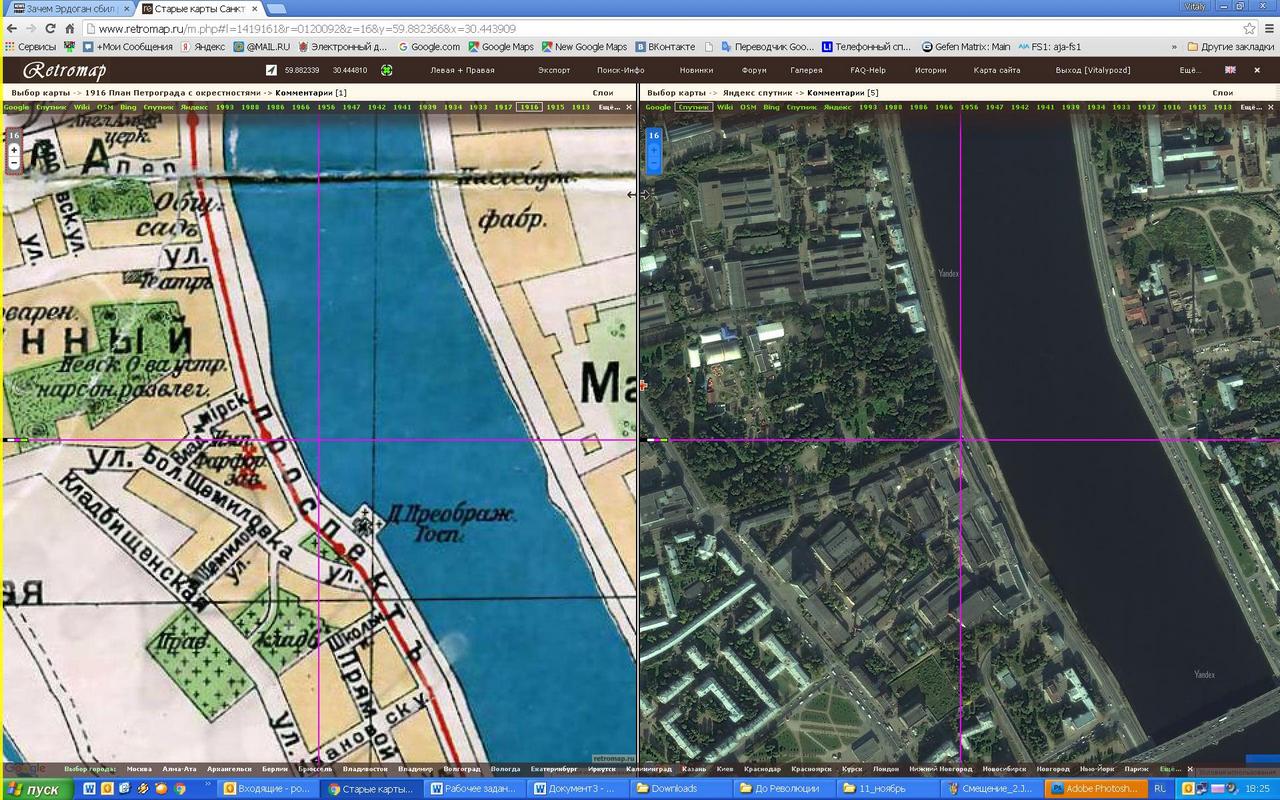Click the green crosshair sync icon
The height and width of the screenshot is (800, 1280).
[386, 70]
